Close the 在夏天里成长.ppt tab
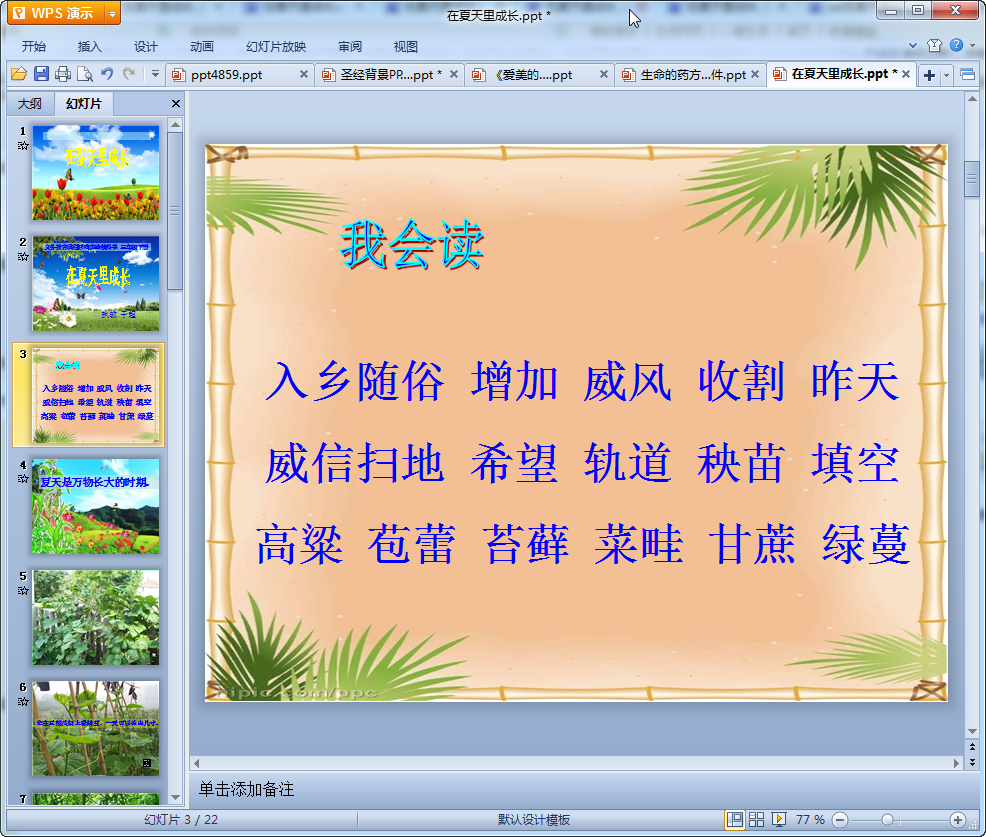Image resolution: width=986 pixels, height=837 pixels. click(x=906, y=74)
